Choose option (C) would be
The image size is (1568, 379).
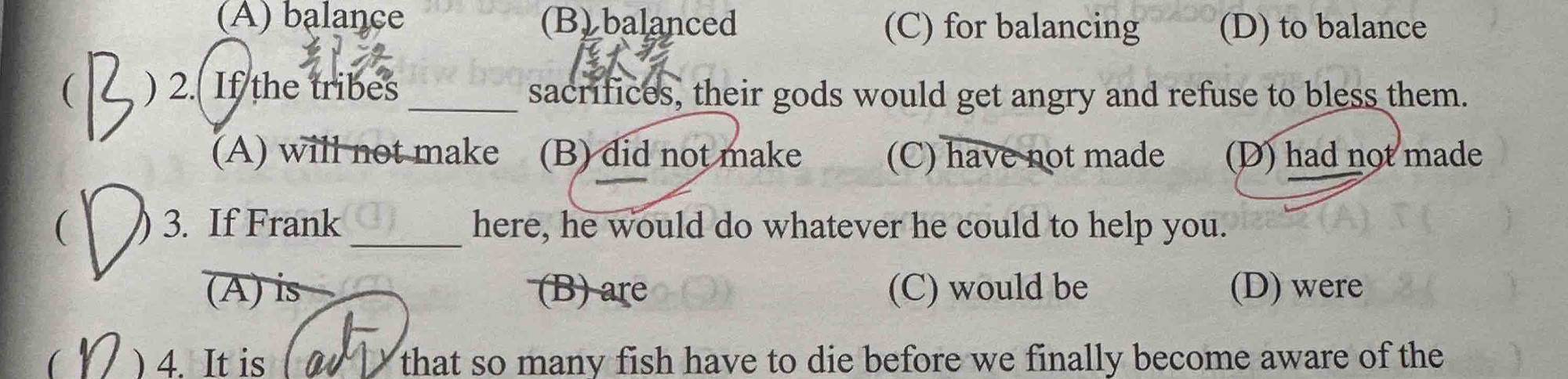tap(988, 287)
